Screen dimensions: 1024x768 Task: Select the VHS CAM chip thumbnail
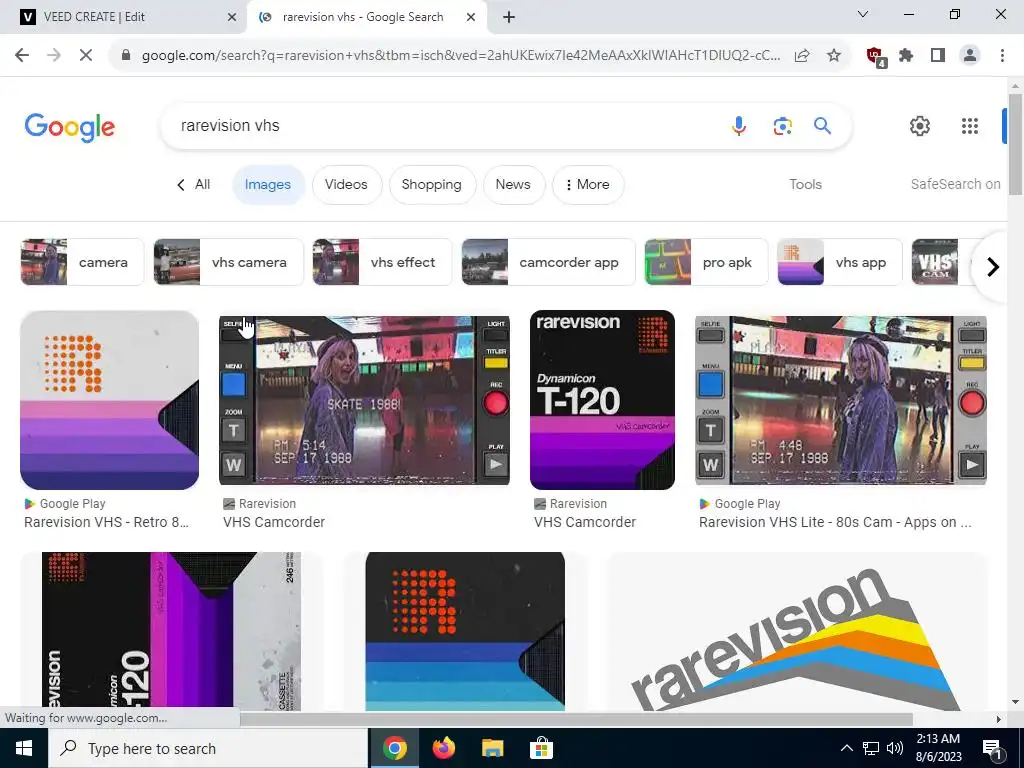click(935, 263)
